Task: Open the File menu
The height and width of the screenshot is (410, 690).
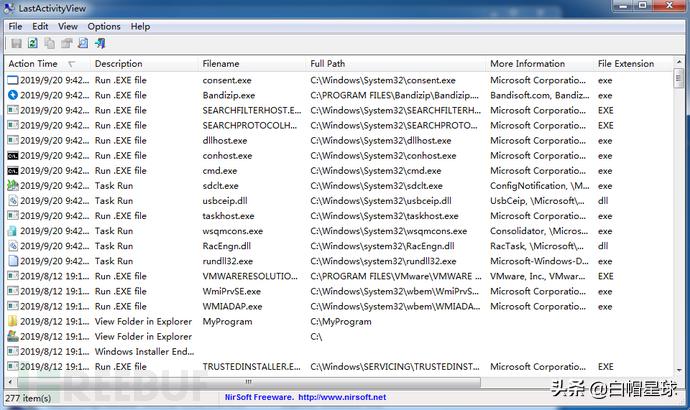Action: (x=15, y=26)
